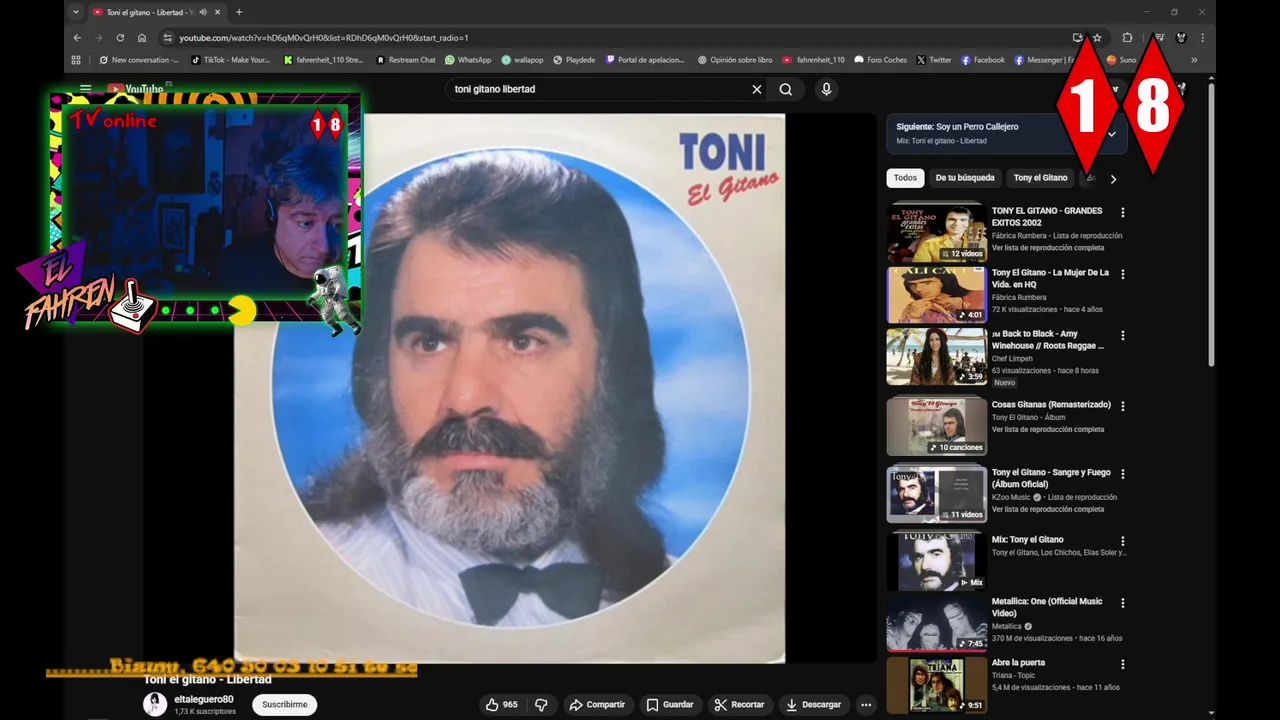The height and width of the screenshot is (720, 1280).
Task: Open the Chrome three-dot menu
Action: click(1202, 38)
